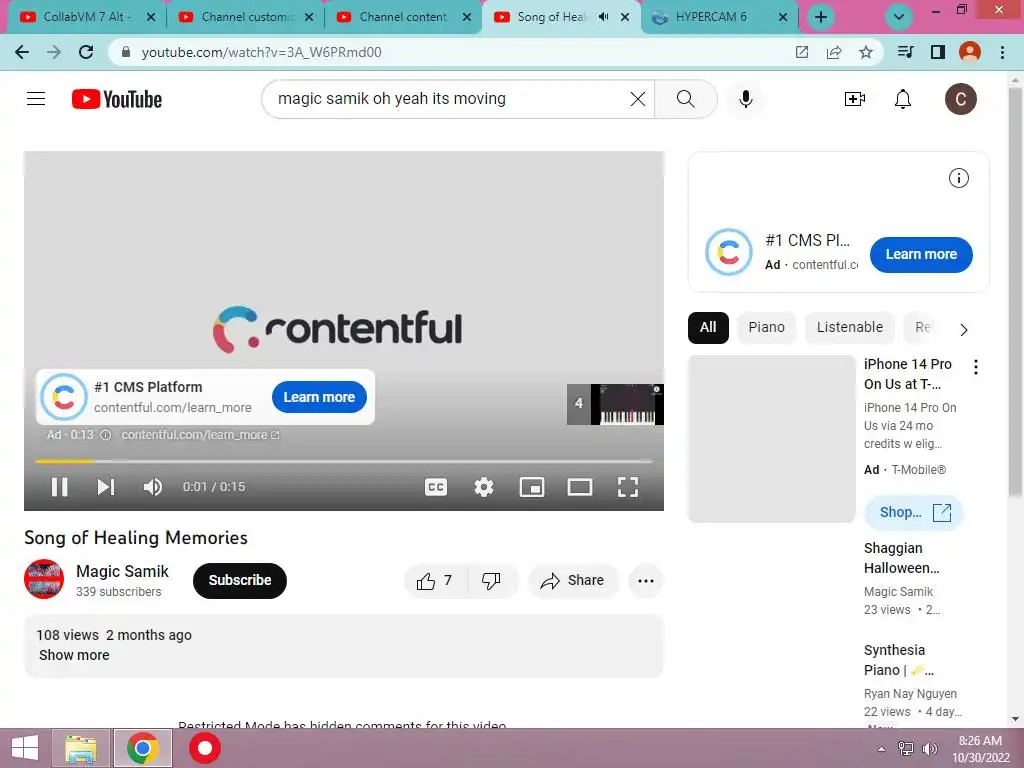Select the All filter chip
Viewport: 1024px width, 768px height.
[708, 327]
